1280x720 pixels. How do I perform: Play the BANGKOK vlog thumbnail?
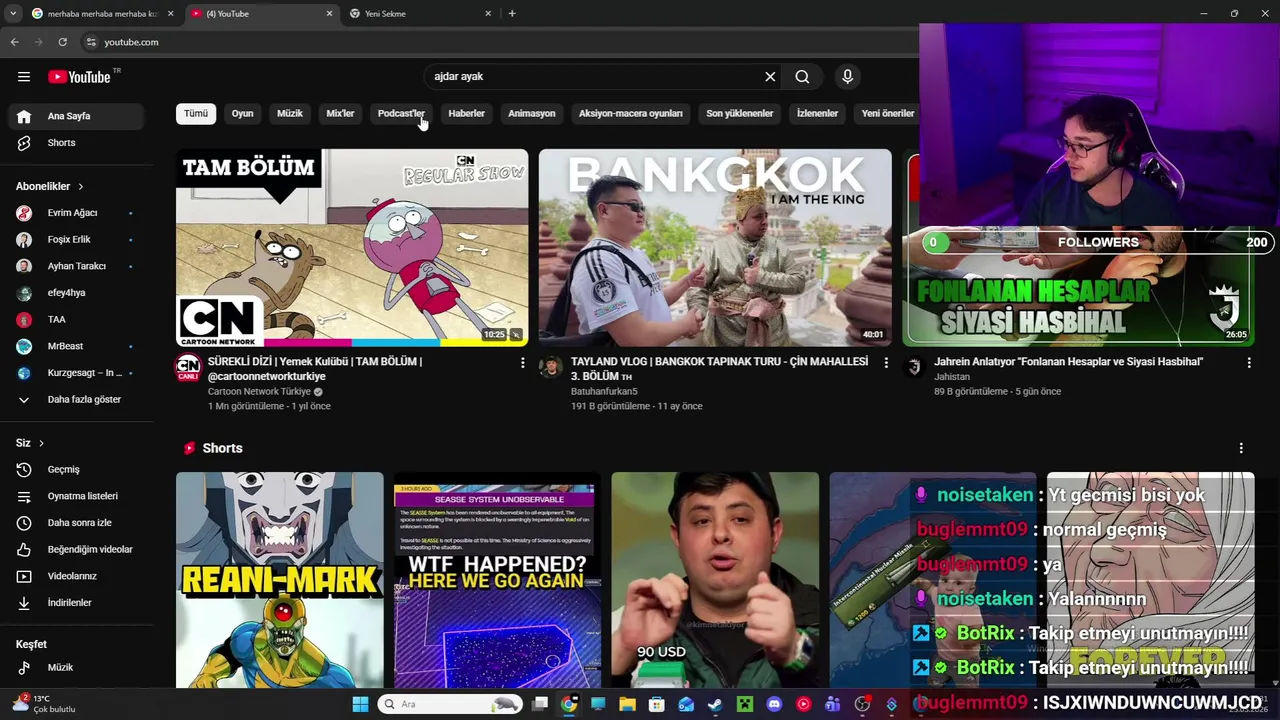pyautogui.click(x=715, y=248)
